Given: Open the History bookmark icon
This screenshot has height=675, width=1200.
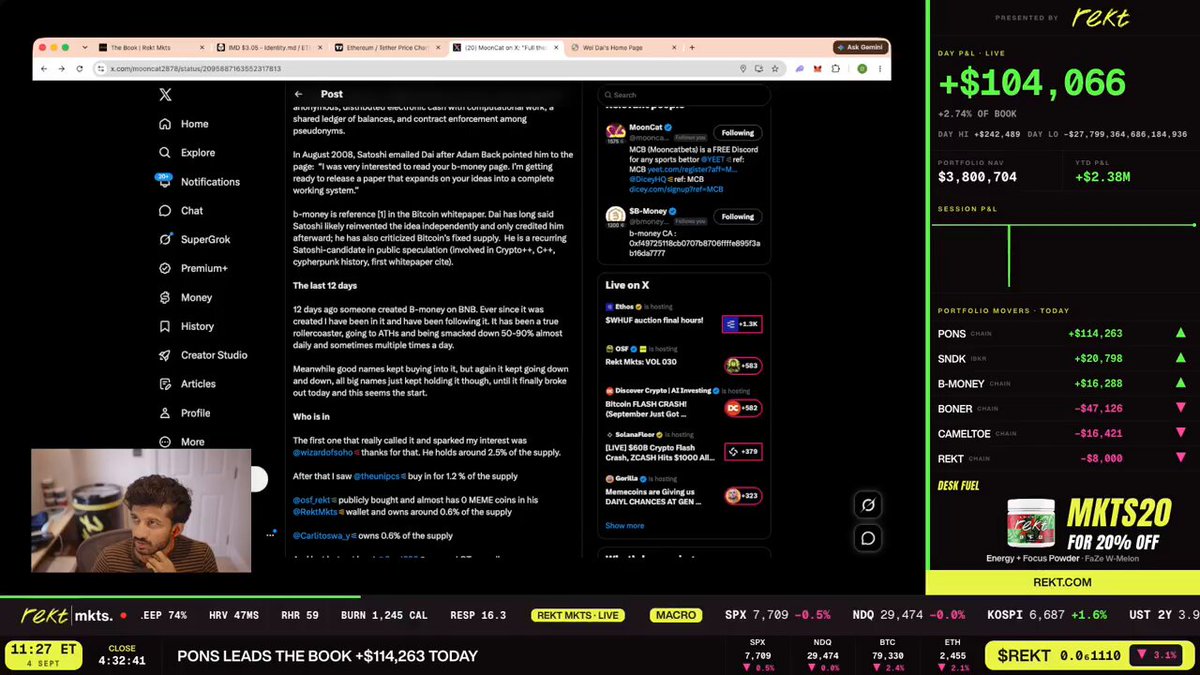Looking at the screenshot, I should [165, 326].
